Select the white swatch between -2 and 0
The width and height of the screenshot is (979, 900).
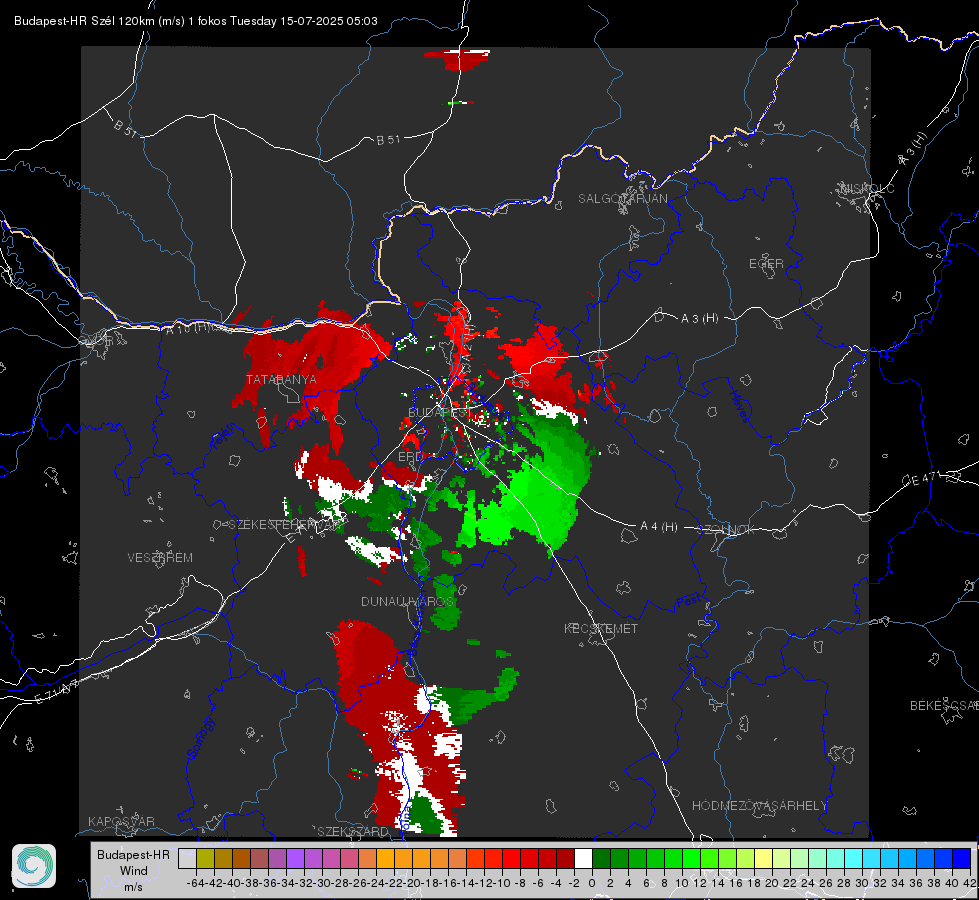[x=583, y=858]
